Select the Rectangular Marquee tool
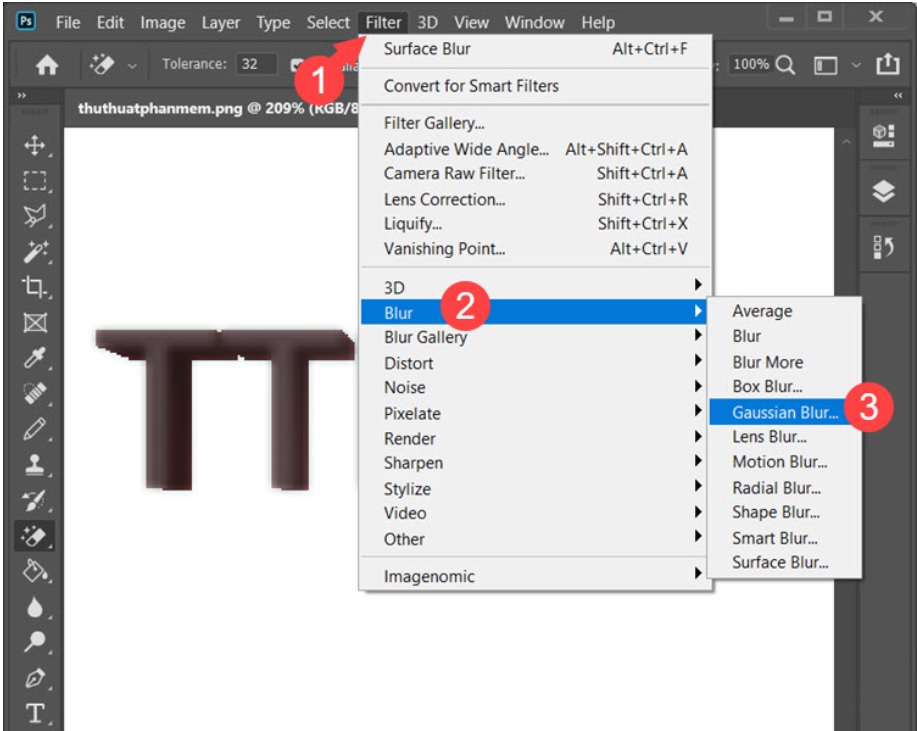 coord(35,181)
